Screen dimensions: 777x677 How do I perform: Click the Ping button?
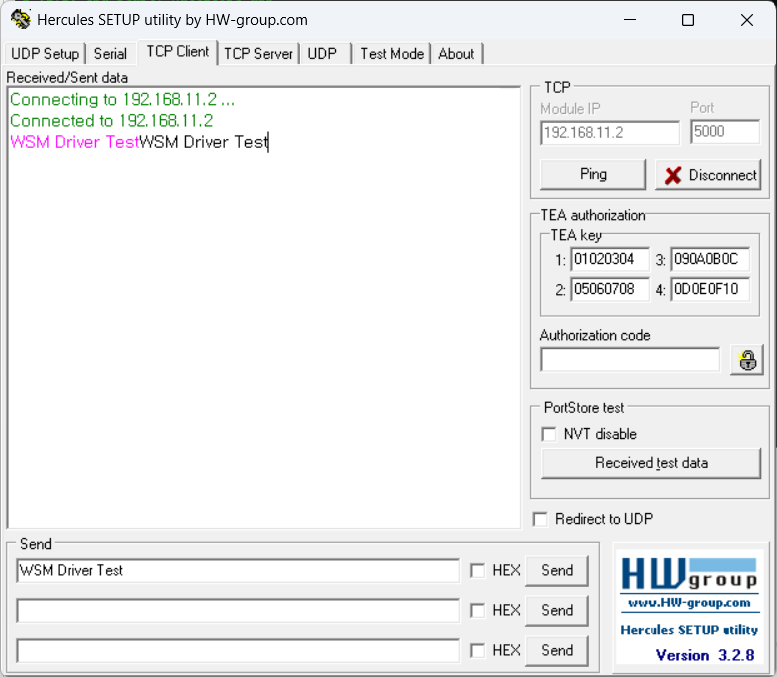coord(593,174)
